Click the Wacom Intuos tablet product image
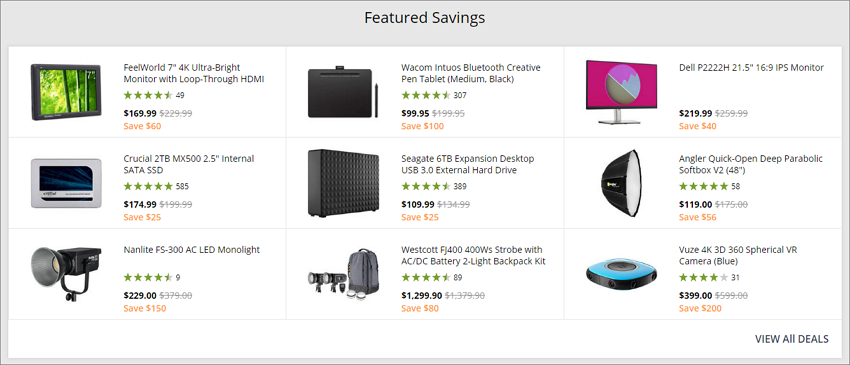Screen dimensions: 850x365 click(343, 92)
